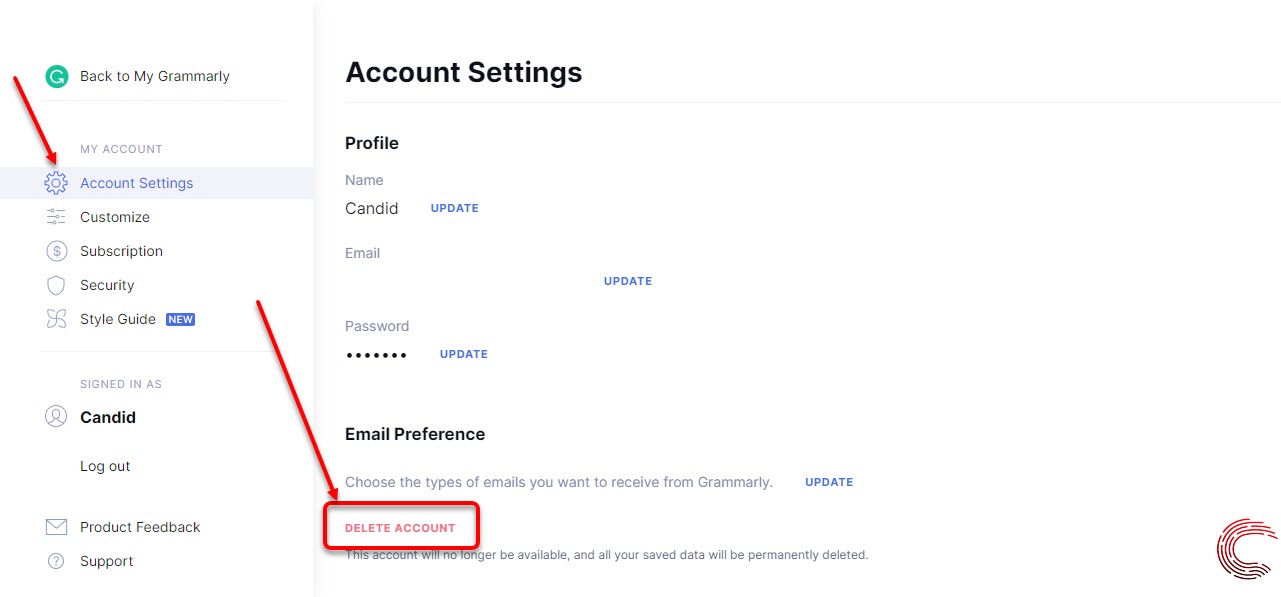Click the Product Feedback envelope icon

57,527
